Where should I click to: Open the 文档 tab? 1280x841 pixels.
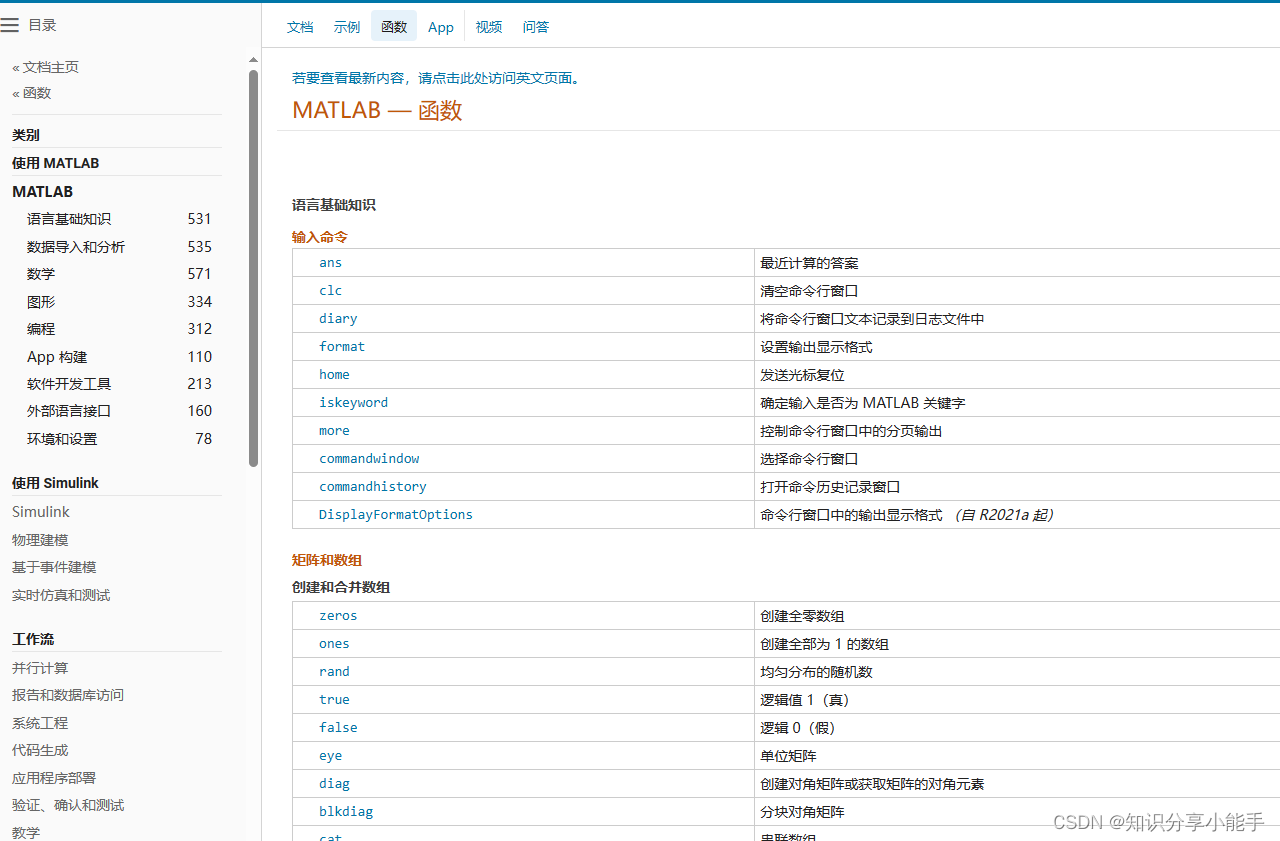click(300, 27)
